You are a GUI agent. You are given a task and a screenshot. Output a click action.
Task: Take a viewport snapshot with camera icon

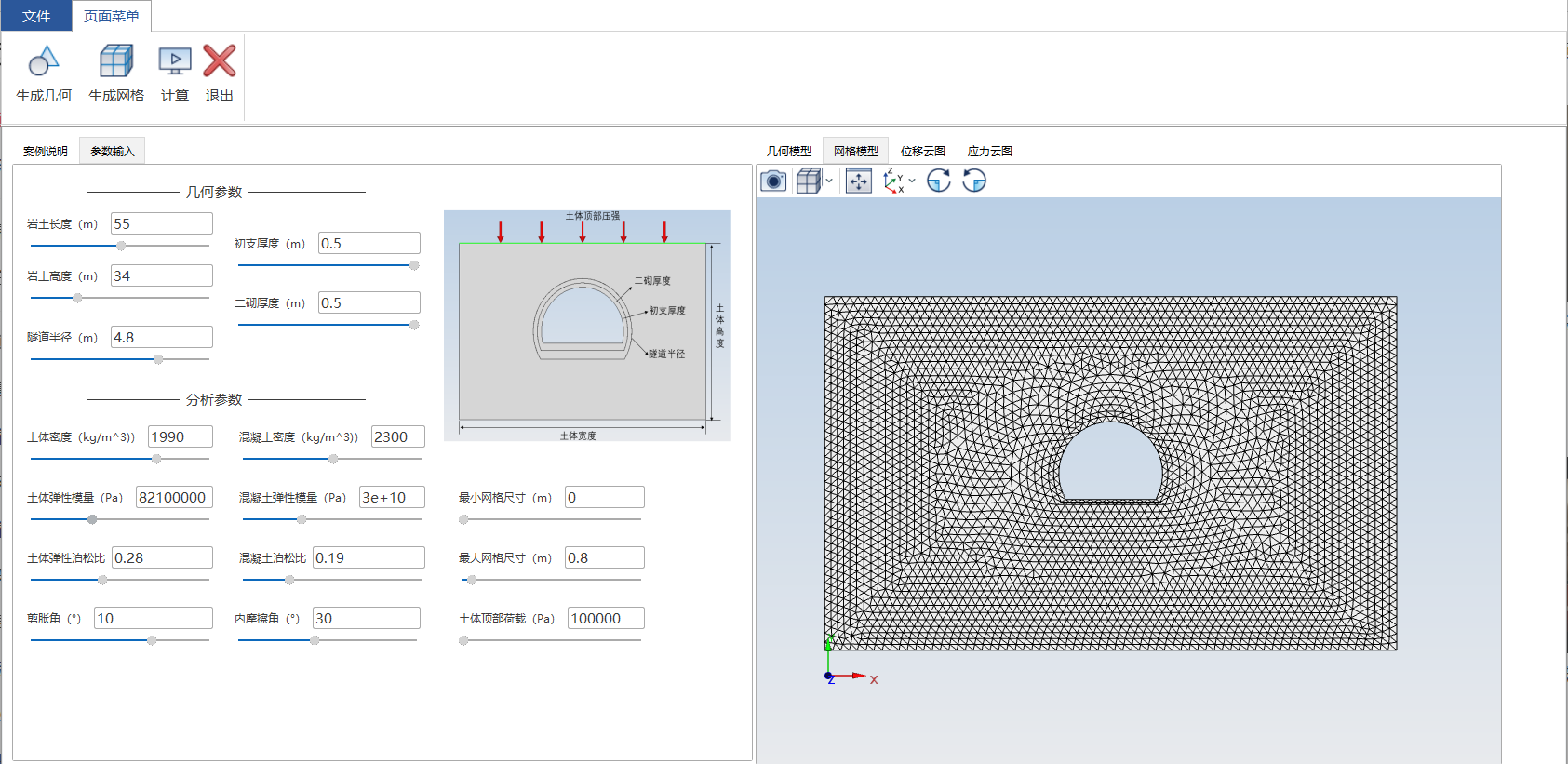tap(773, 181)
